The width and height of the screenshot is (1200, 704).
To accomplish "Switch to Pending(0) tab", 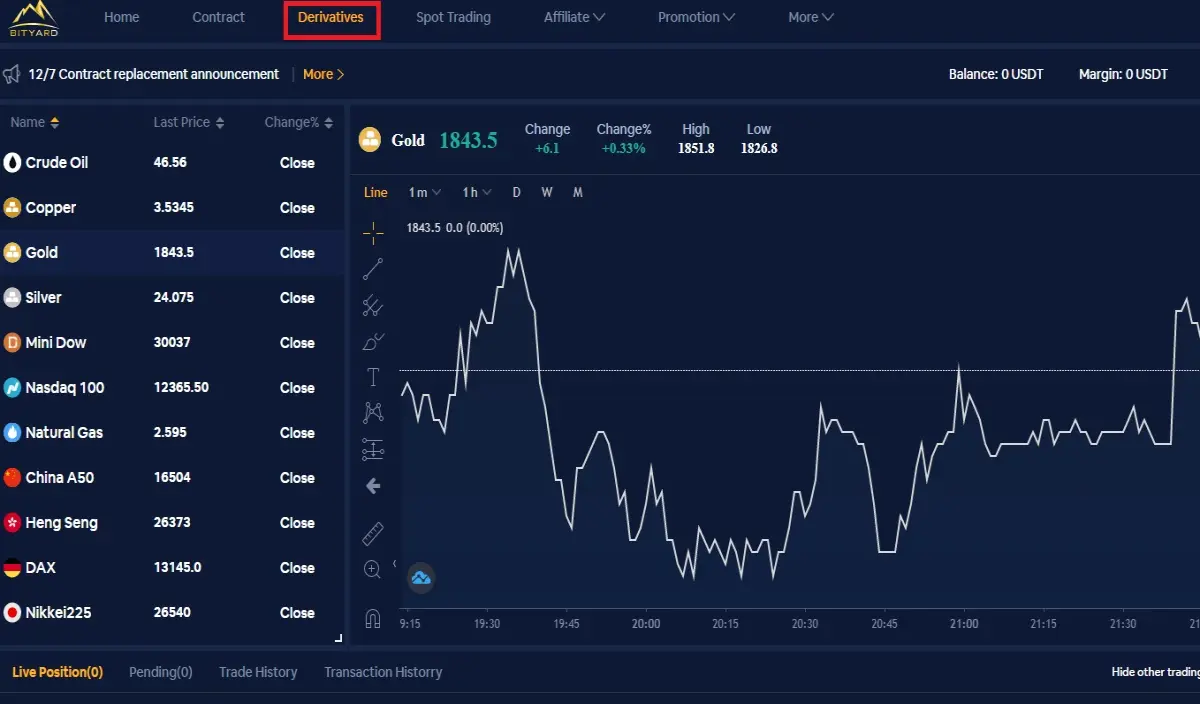I will (x=161, y=672).
